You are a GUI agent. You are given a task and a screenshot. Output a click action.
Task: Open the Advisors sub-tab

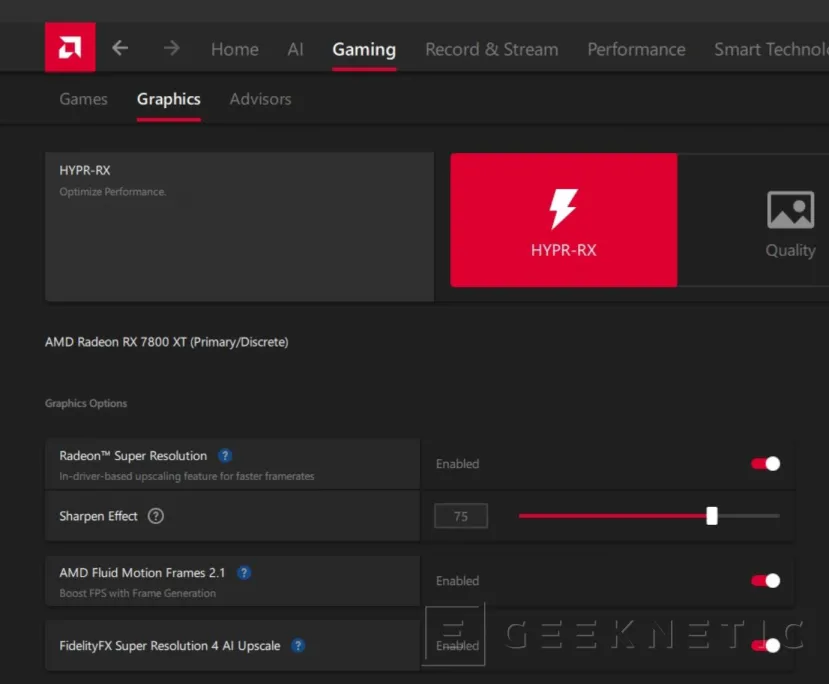point(260,99)
